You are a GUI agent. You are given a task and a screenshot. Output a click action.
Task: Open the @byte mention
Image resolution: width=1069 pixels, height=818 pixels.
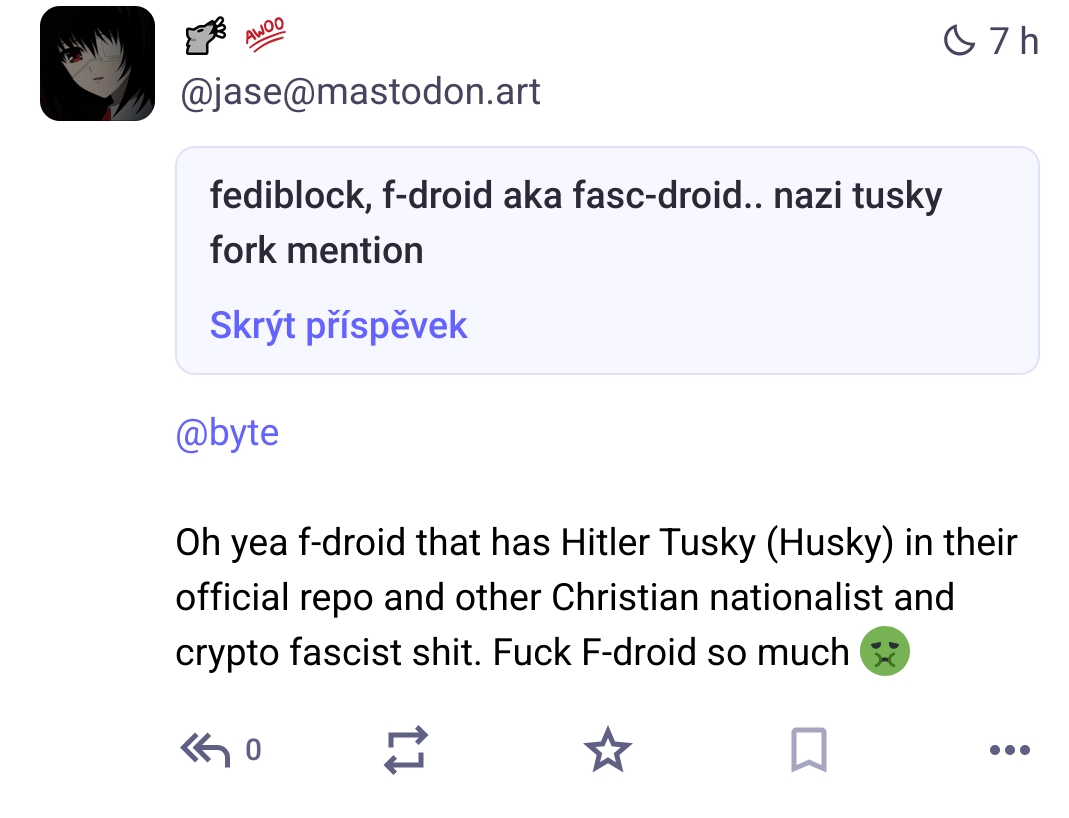click(x=227, y=433)
